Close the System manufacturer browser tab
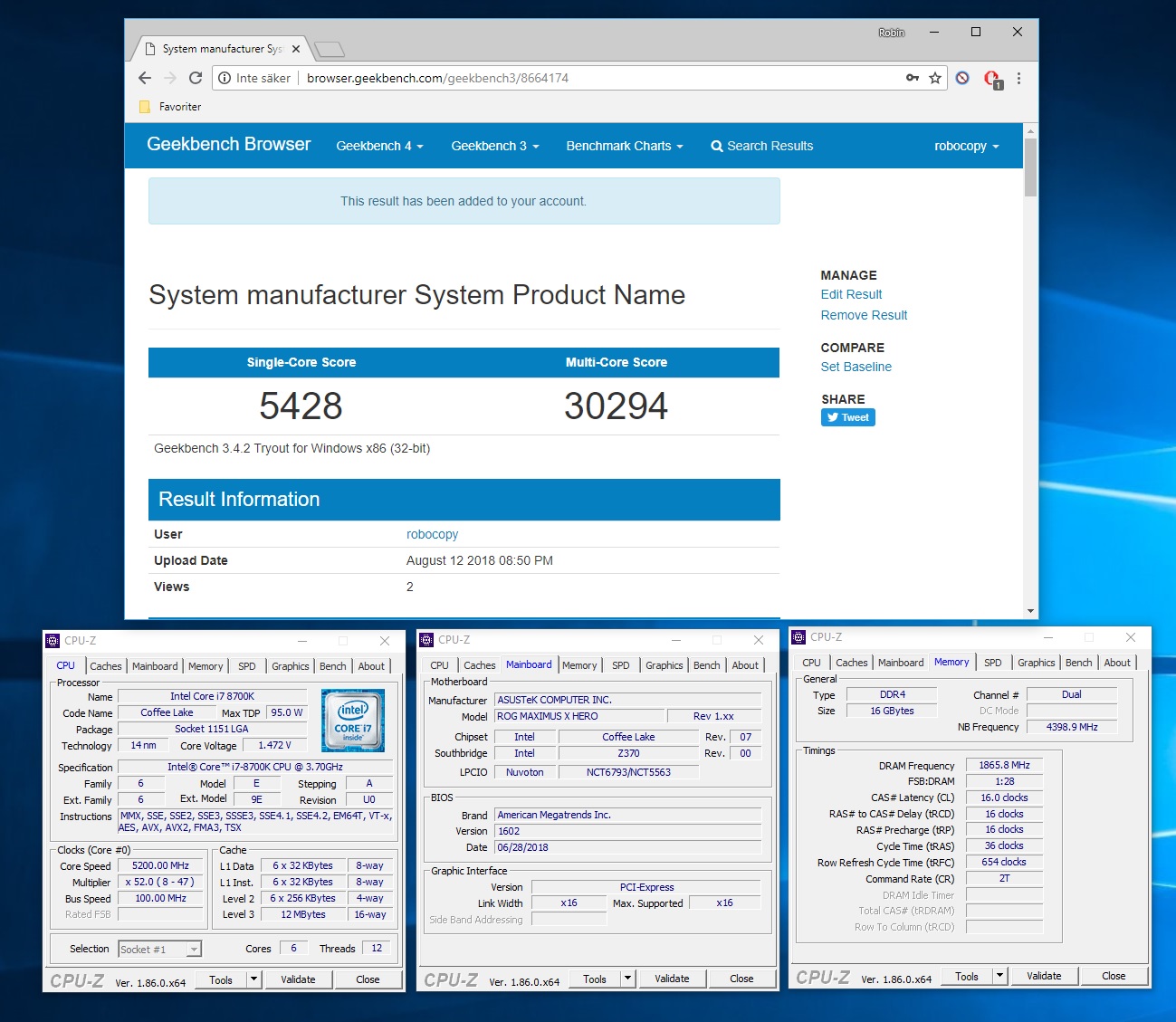The height and width of the screenshot is (1022, 1176). click(296, 49)
